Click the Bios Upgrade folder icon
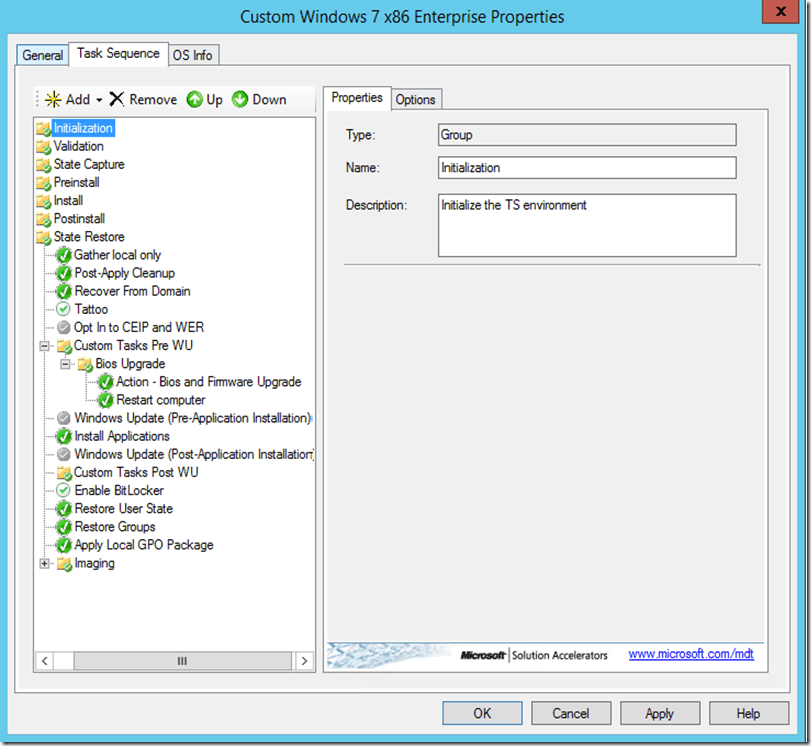This screenshot has height=746, width=811. pyautogui.click(x=85, y=364)
